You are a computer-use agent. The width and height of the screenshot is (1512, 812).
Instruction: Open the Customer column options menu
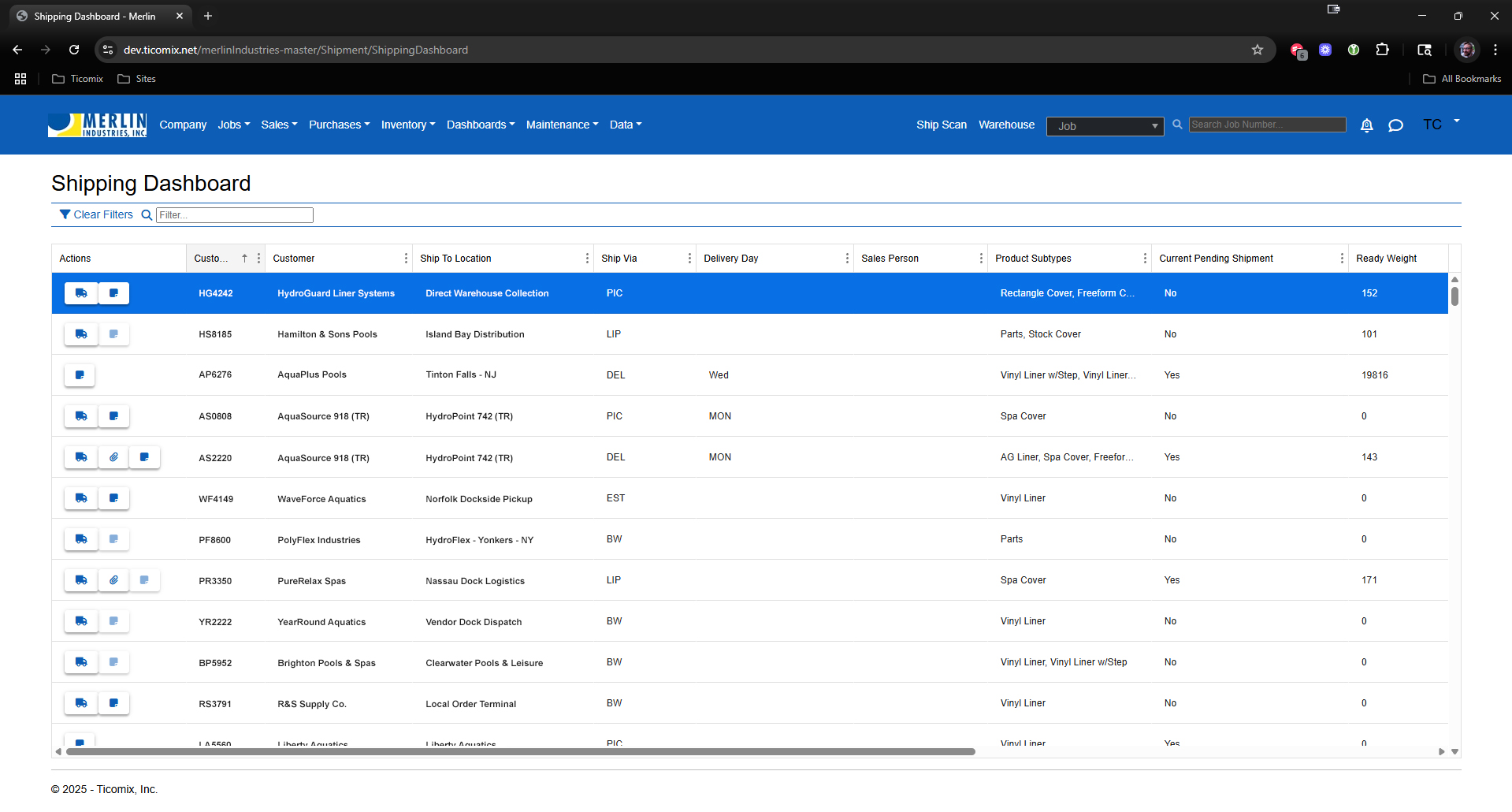406,259
